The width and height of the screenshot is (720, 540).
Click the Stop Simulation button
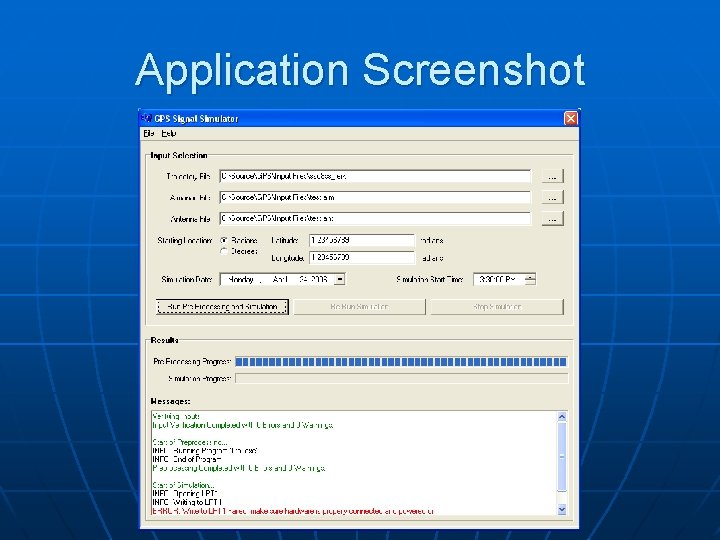pyautogui.click(x=497, y=307)
